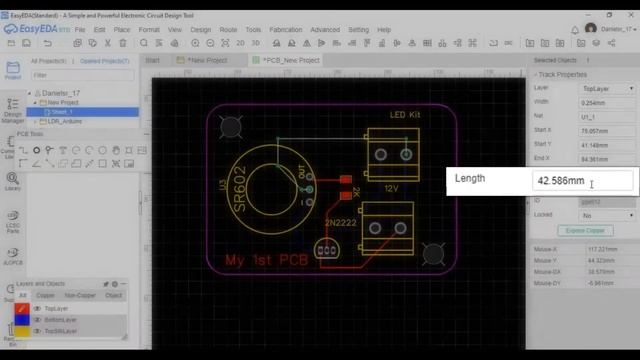
Task: Select the Rectangle tool in PCB Tools
Action: [x=102, y=164]
